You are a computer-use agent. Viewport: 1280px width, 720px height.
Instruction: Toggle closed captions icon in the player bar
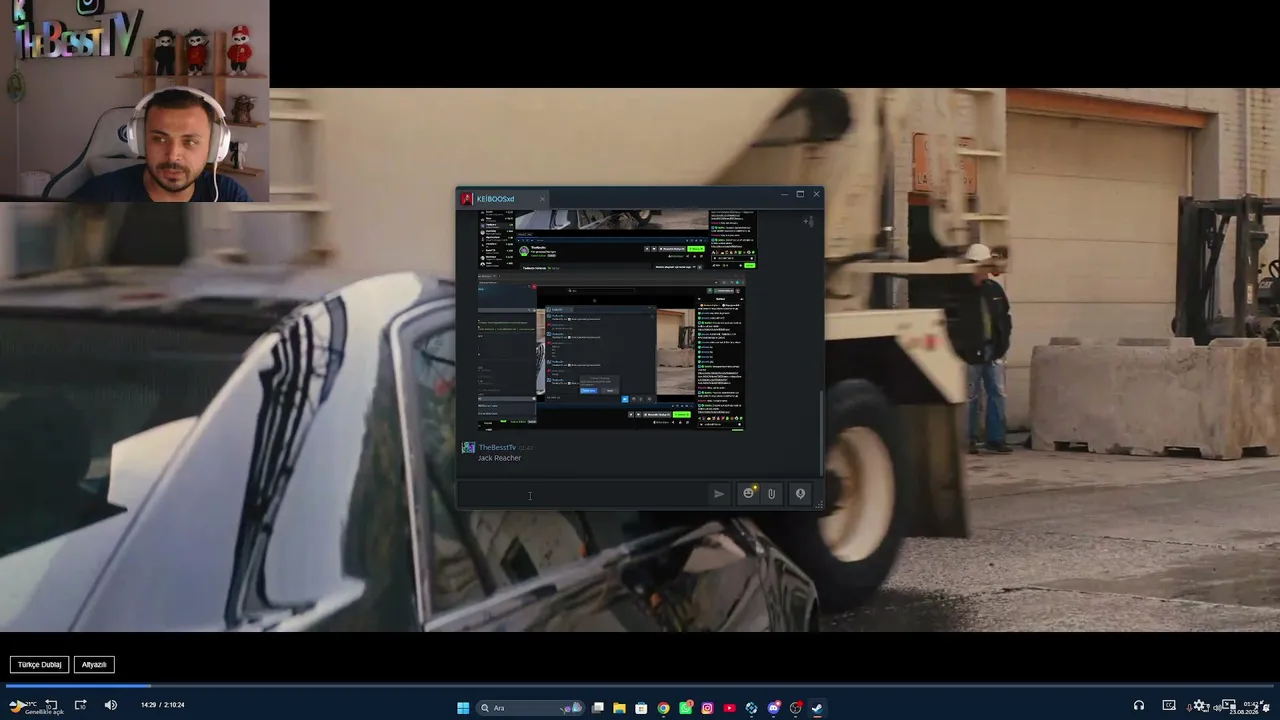point(1168,706)
